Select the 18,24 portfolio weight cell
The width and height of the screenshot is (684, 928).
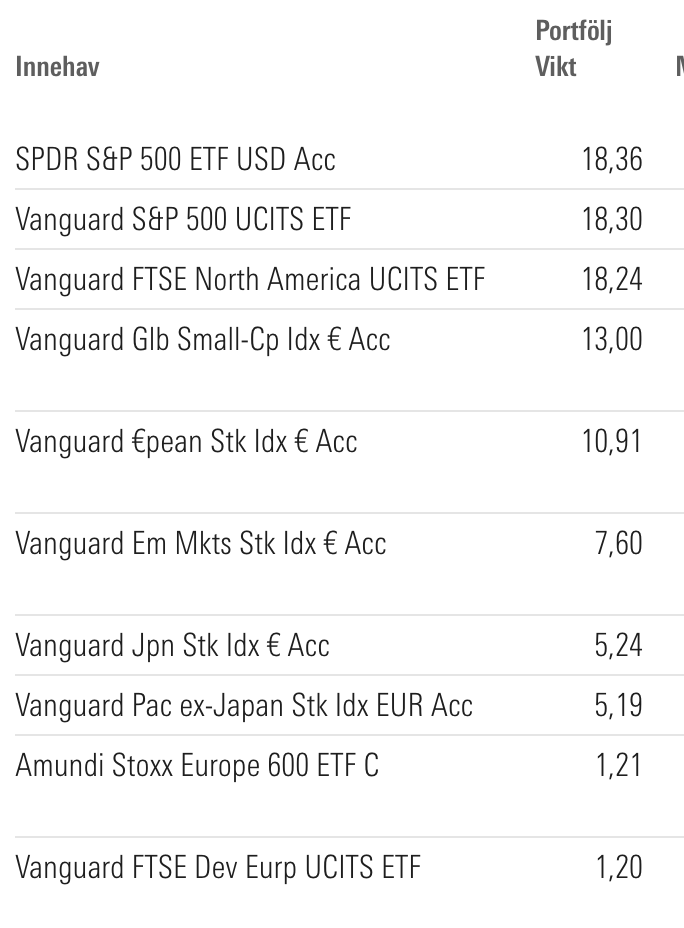coord(612,279)
